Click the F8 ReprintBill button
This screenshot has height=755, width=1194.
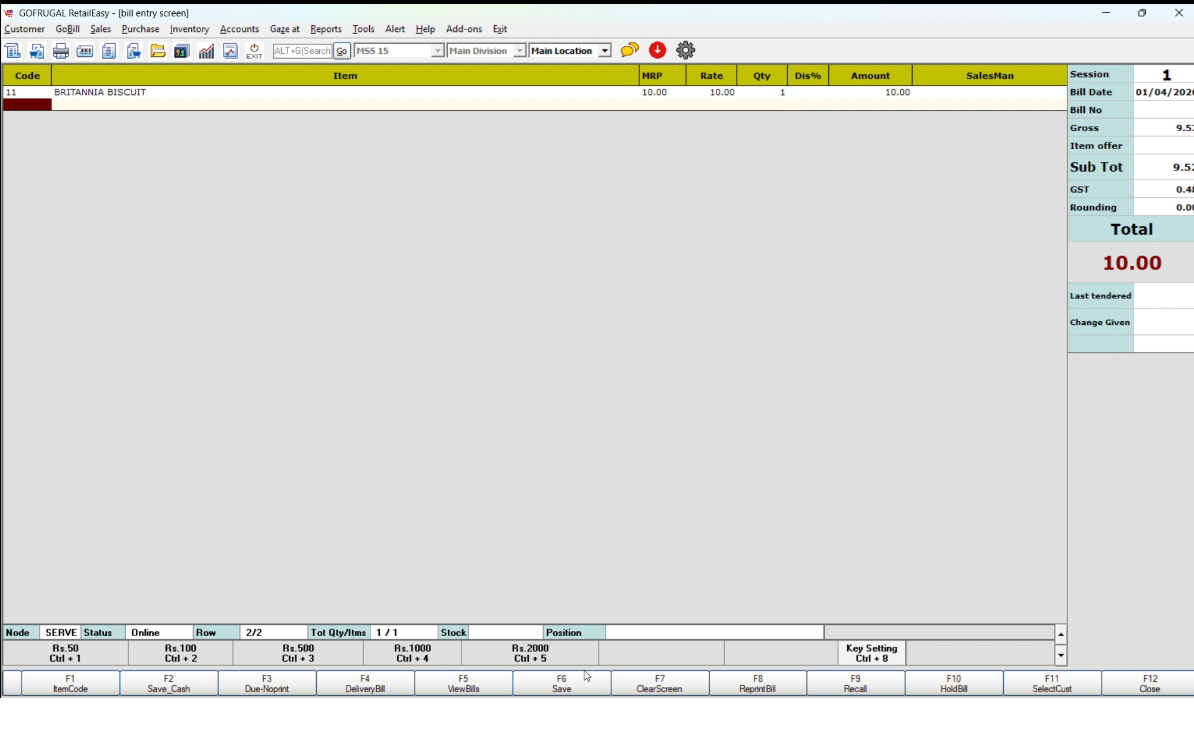pos(758,683)
